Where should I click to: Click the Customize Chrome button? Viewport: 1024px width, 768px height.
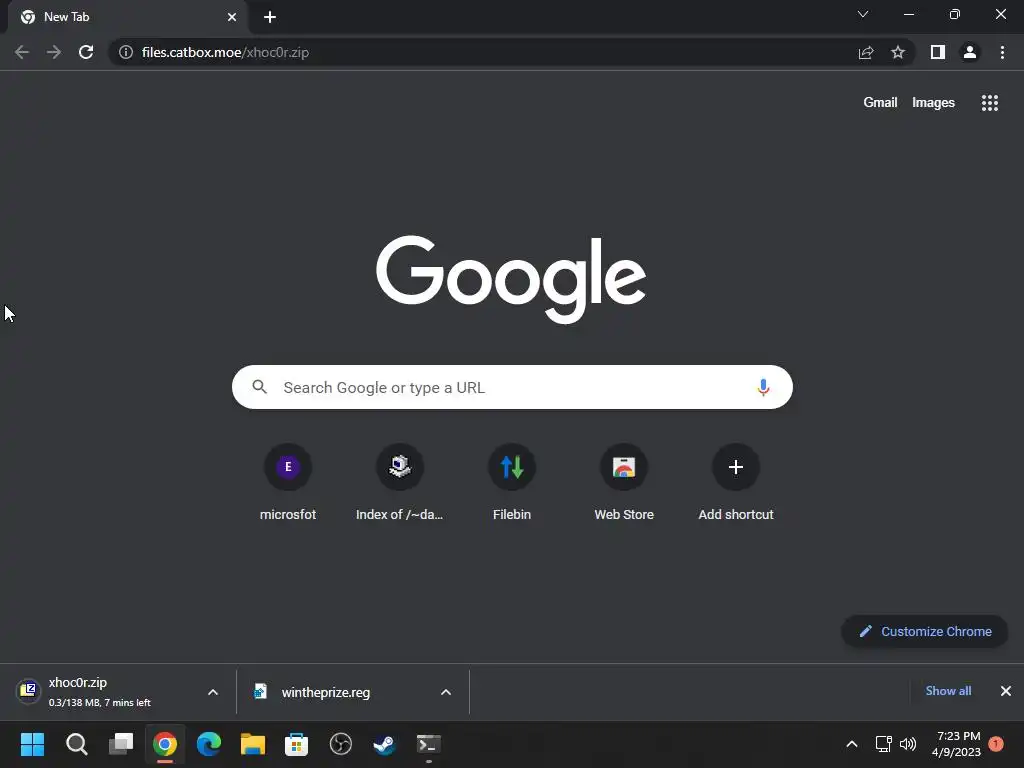(924, 632)
